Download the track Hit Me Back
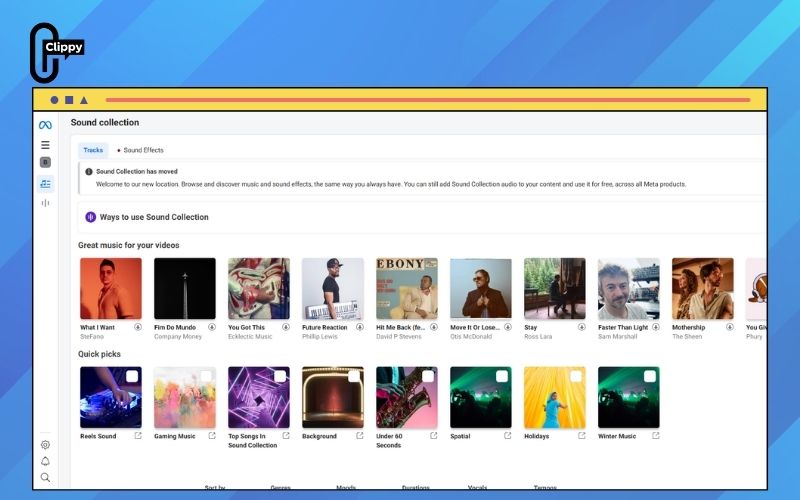 [x=434, y=327]
